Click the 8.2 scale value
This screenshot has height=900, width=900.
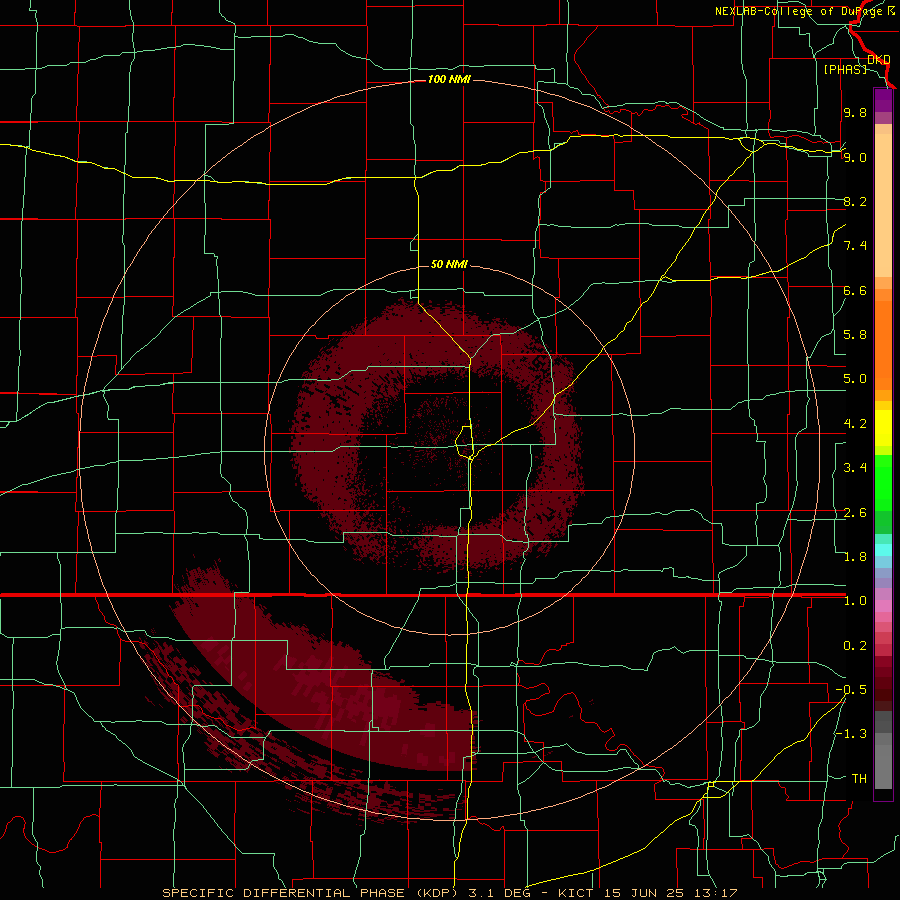point(855,201)
